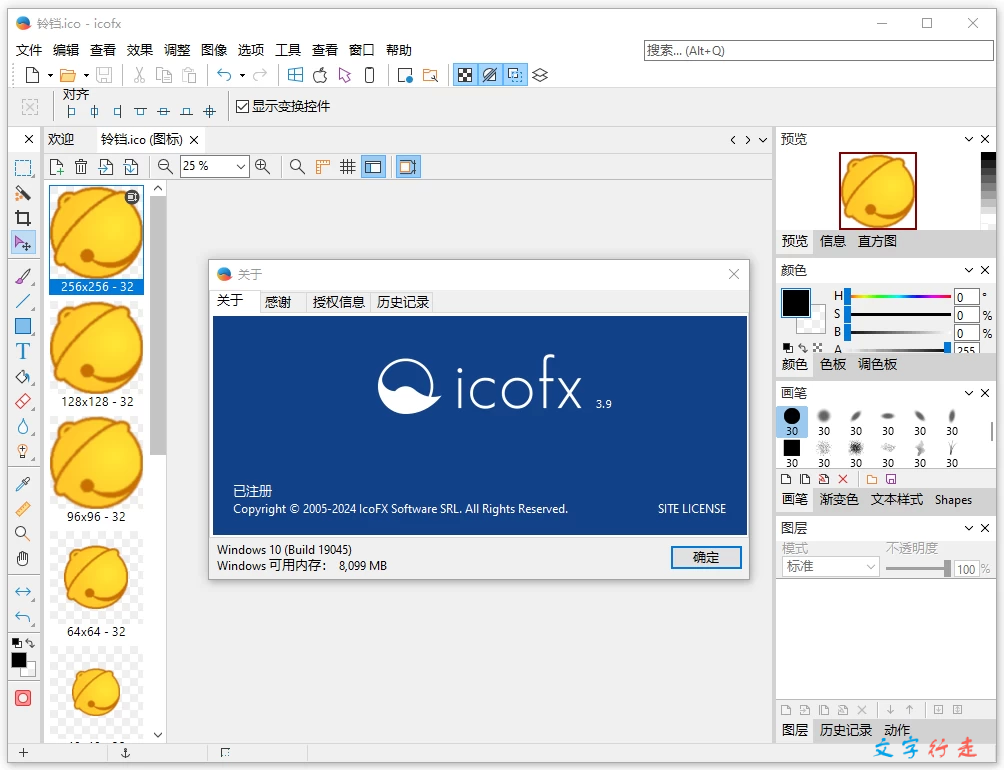Open the New file dropdown arrow
The height and width of the screenshot is (770, 1004).
tap(50, 76)
